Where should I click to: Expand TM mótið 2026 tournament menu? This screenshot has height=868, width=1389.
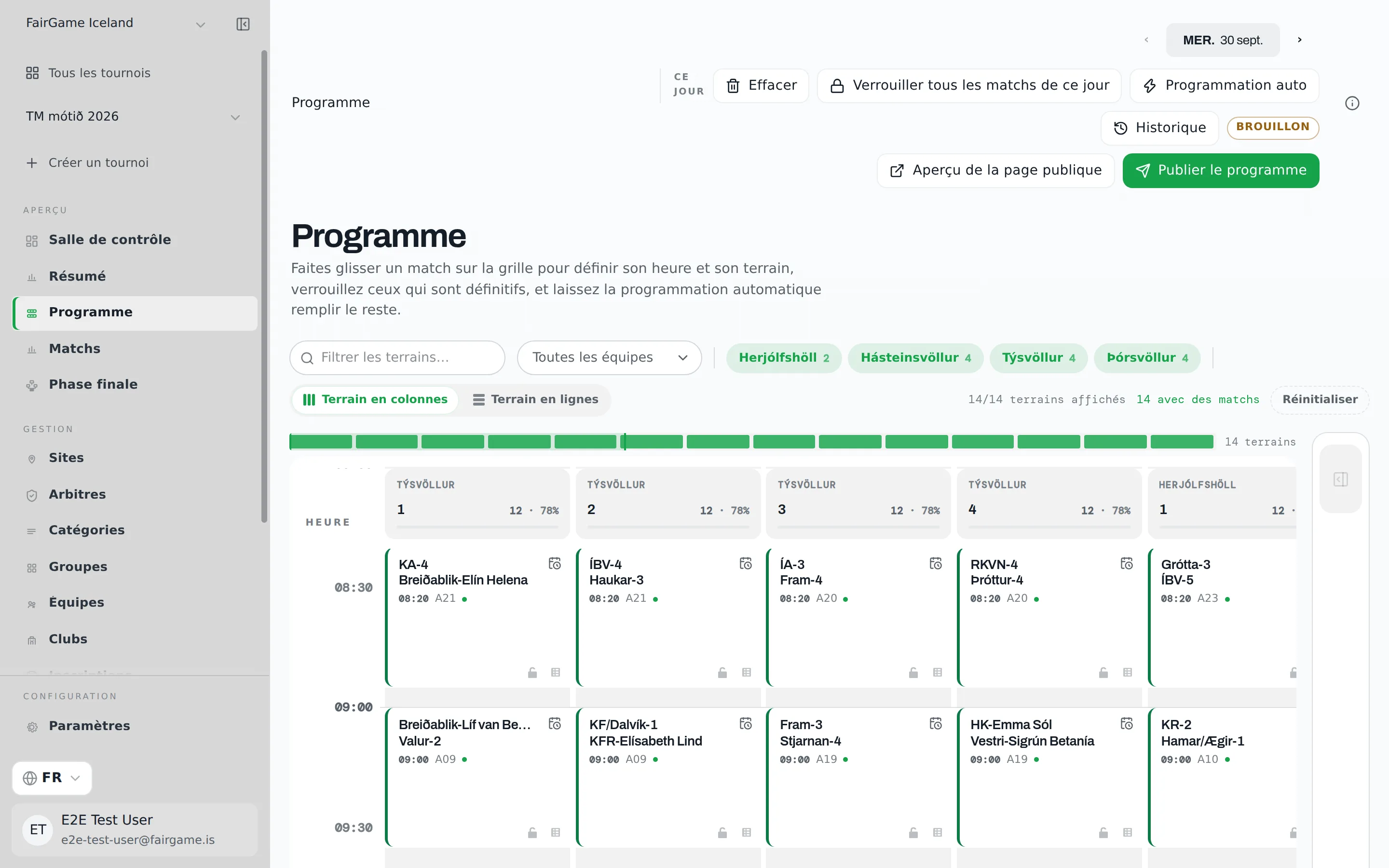tap(133, 117)
